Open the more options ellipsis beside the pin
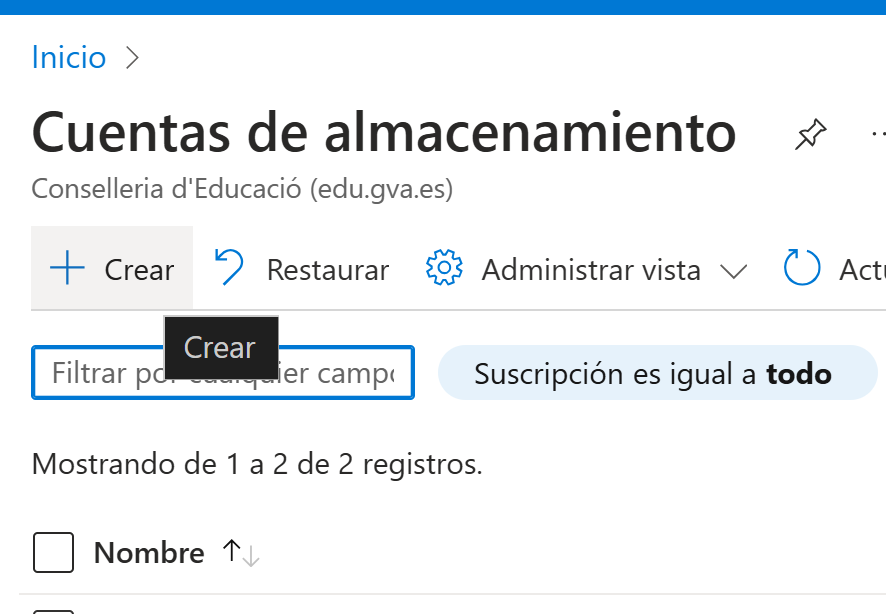The height and width of the screenshot is (614, 886). point(879,134)
